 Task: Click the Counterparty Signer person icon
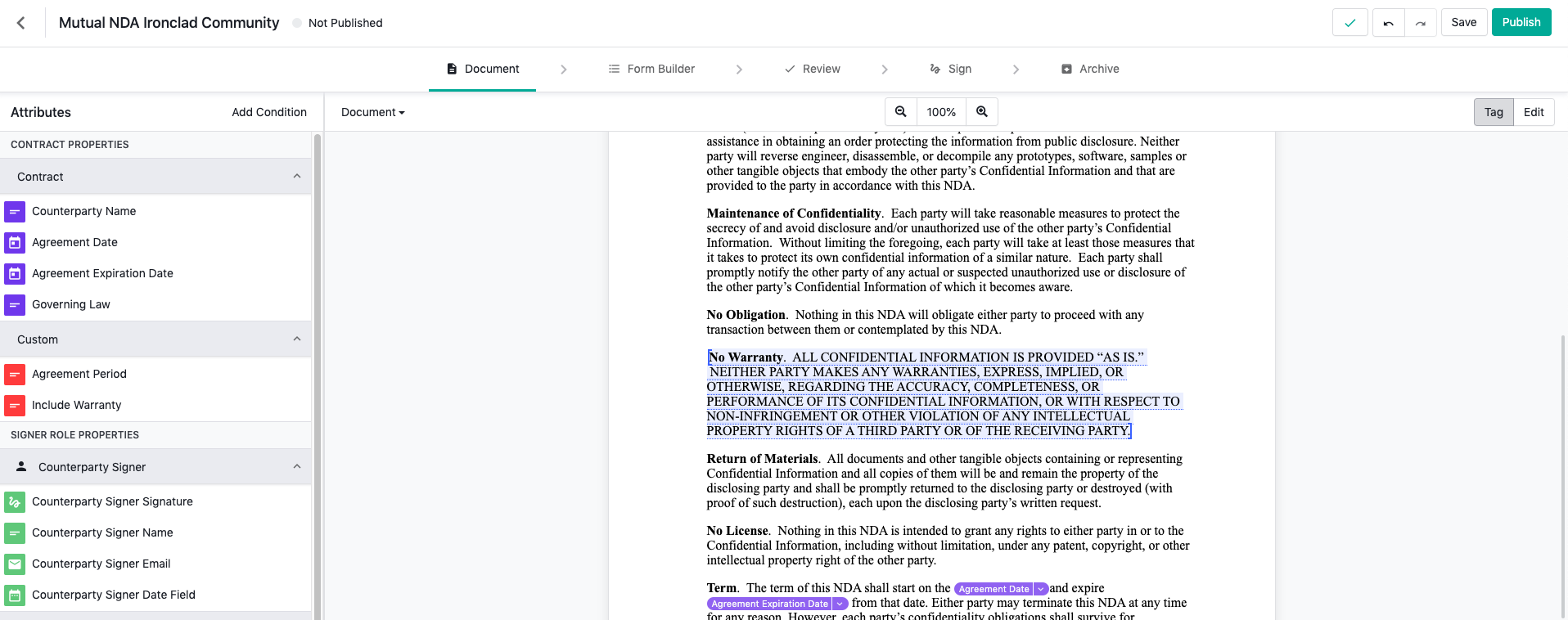tap(21, 466)
